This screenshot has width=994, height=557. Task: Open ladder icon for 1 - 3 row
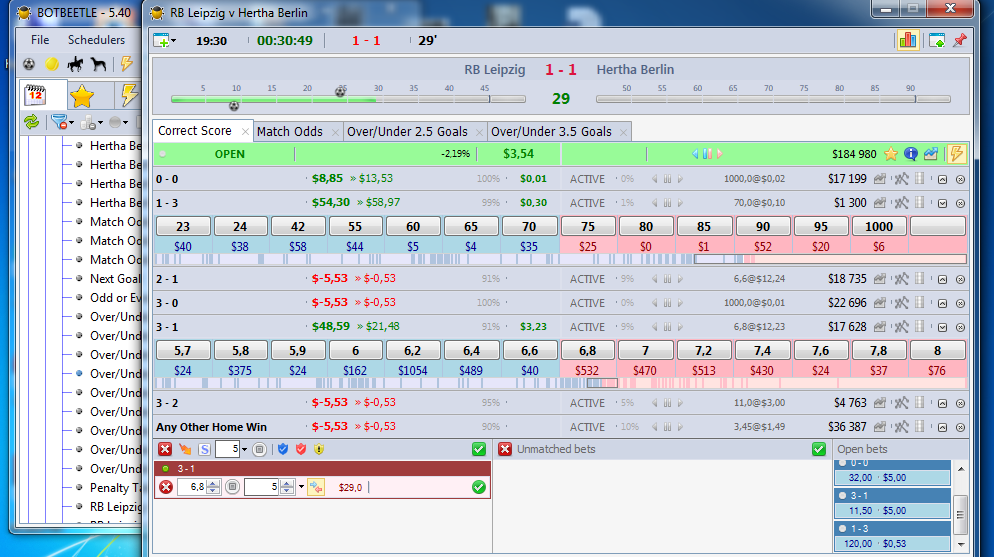(x=920, y=203)
